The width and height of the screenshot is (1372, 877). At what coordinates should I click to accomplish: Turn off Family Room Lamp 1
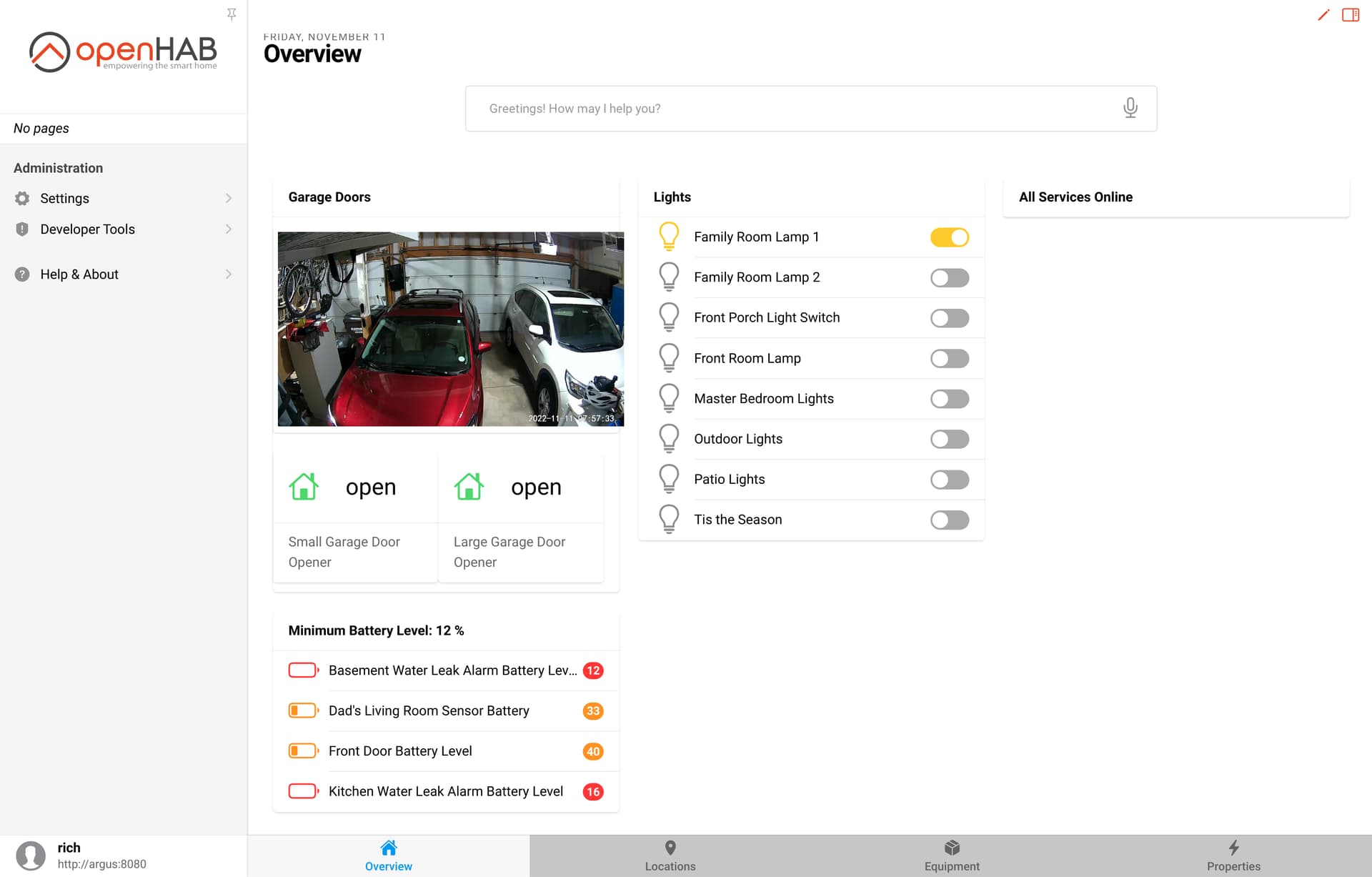pyautogui.click(x=949, y=237)
